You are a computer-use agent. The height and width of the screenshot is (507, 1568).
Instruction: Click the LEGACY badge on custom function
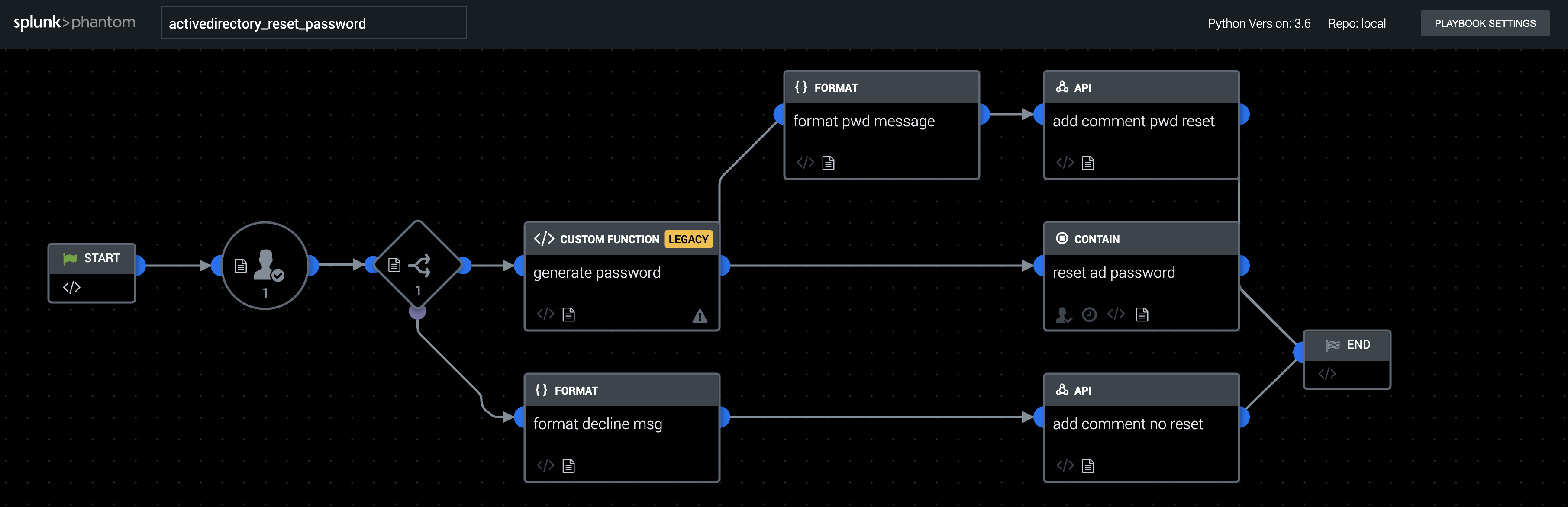pos(688,239)
